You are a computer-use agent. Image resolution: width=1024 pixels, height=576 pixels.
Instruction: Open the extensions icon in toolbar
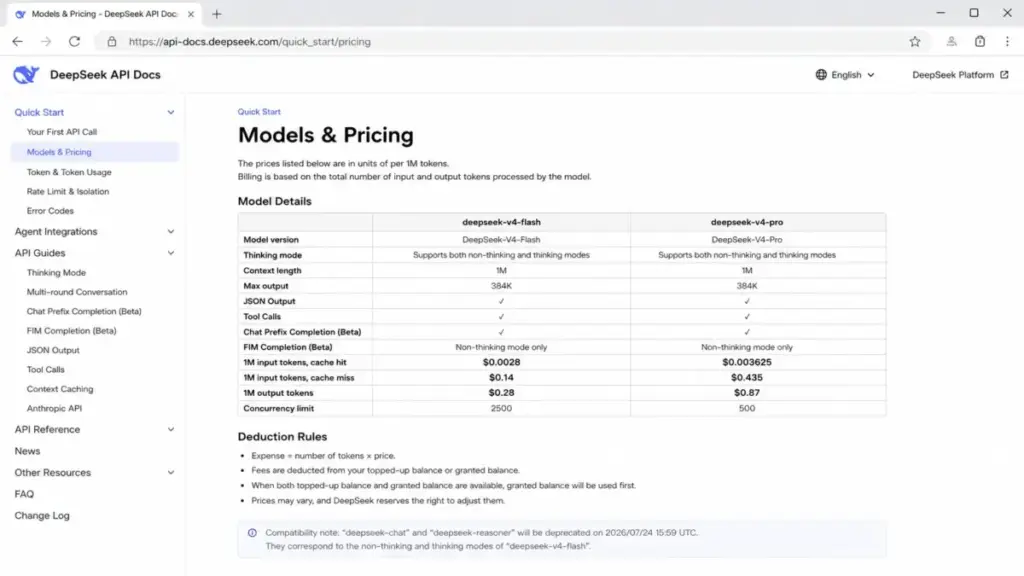coord(980,41)
